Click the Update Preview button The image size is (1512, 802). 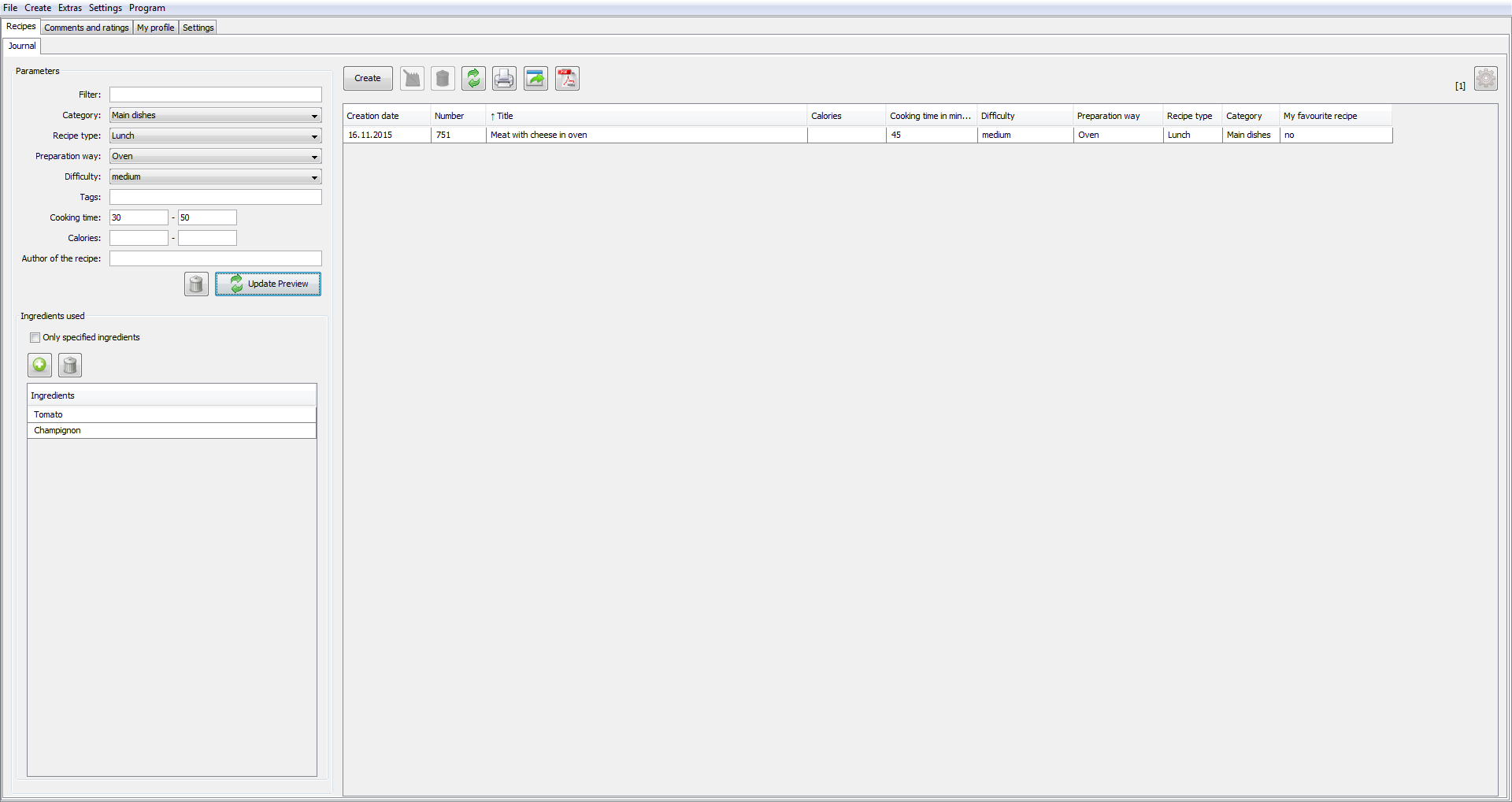point(268,284)
